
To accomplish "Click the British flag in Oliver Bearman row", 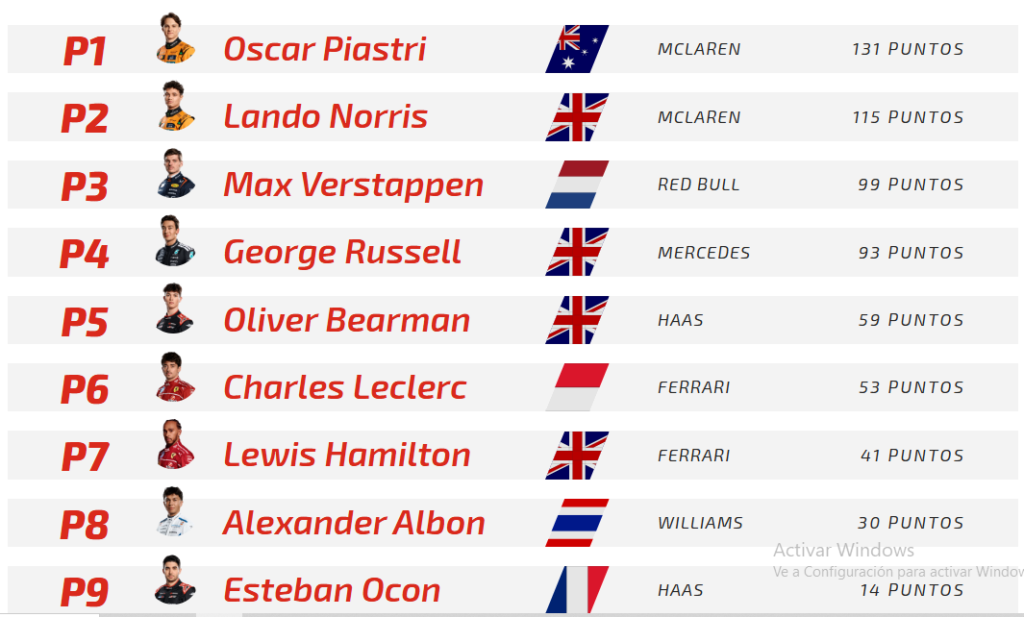I will pyautogui.click(x=577, y=320).
